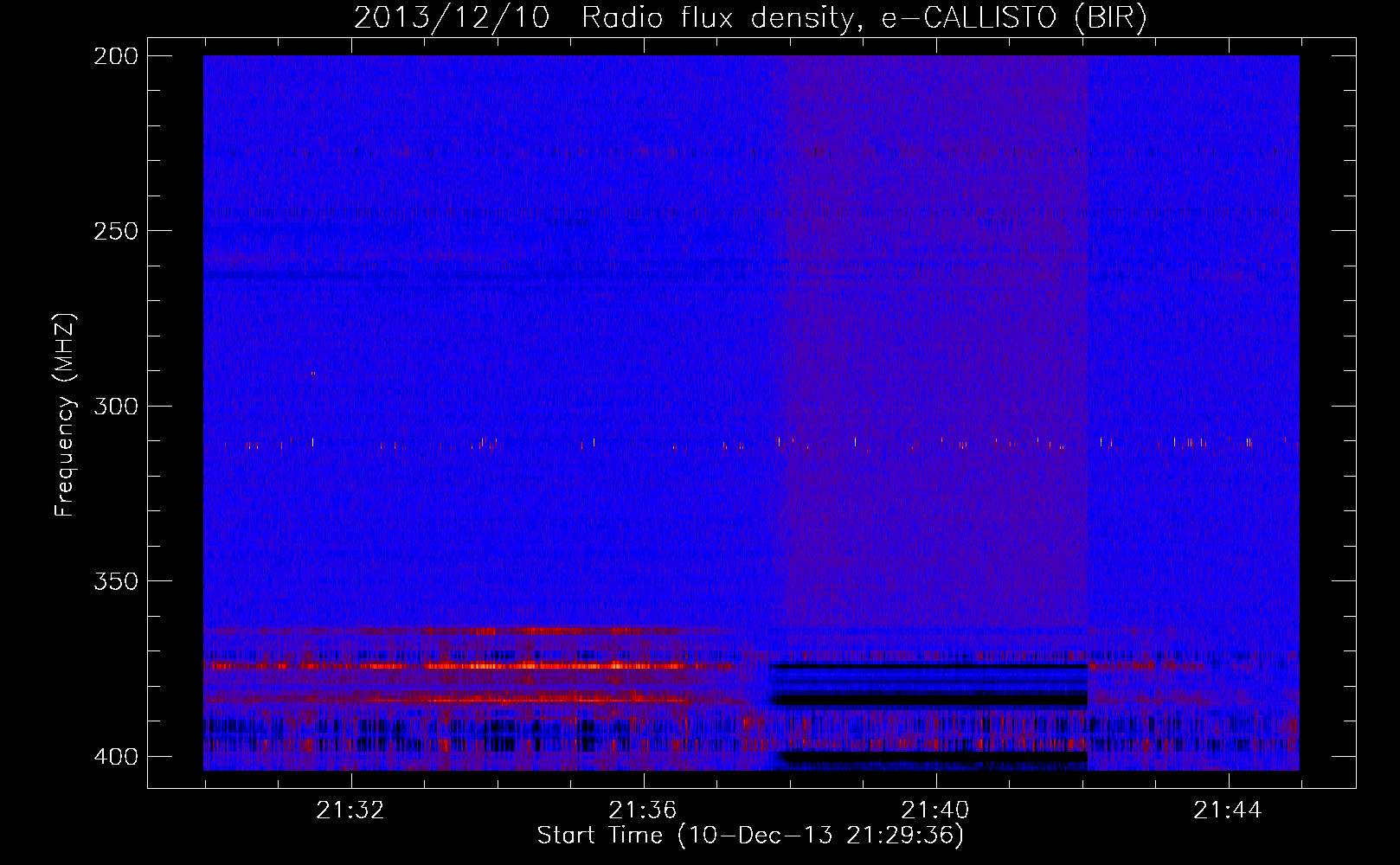The image size is (1400, 865).
Task: Click the 'Start Time (10-Dec-13 21:29:36)' axis label
Action: coord(750,836)
